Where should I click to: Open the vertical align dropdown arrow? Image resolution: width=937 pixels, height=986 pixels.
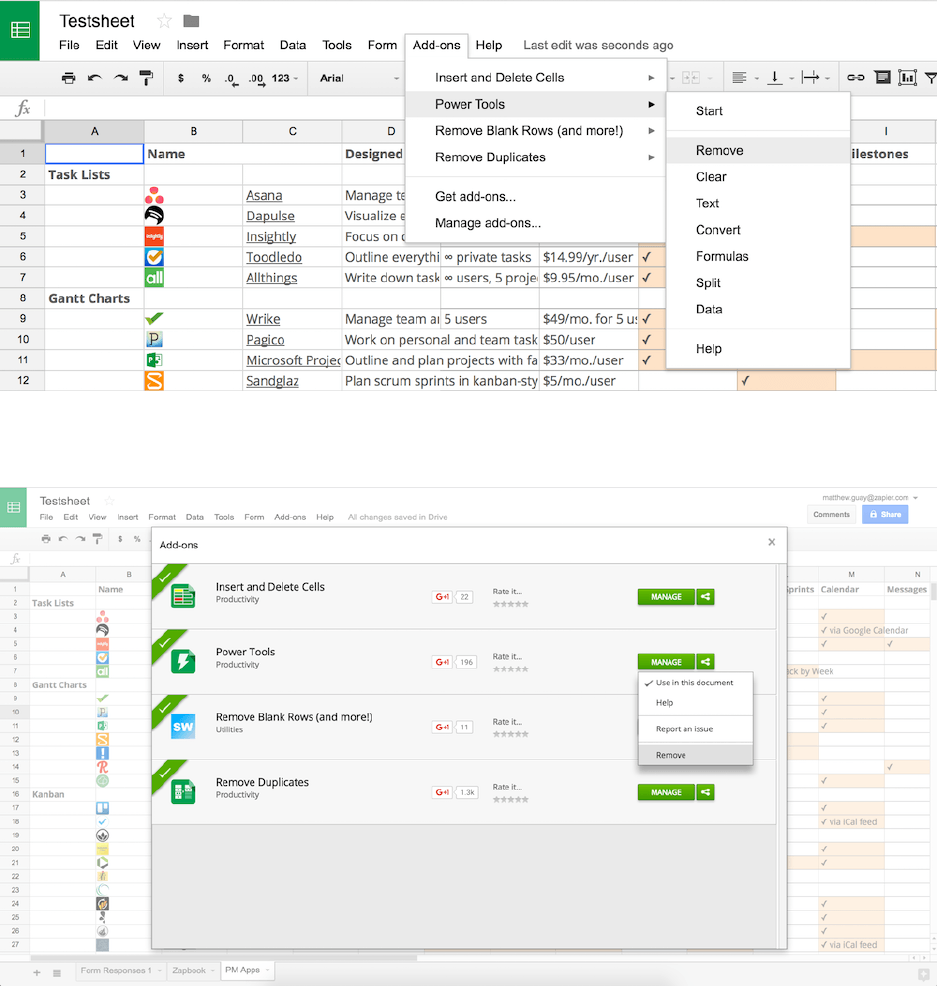[792, 79]
